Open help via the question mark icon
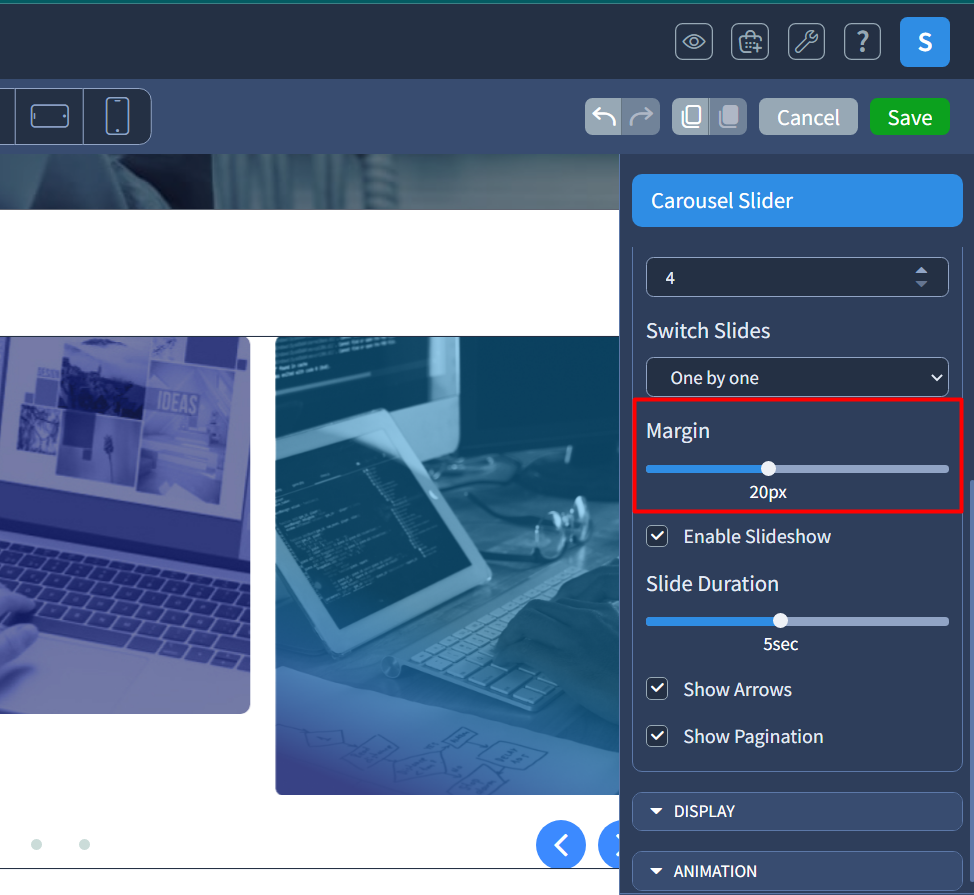 (x=862, y=41)
